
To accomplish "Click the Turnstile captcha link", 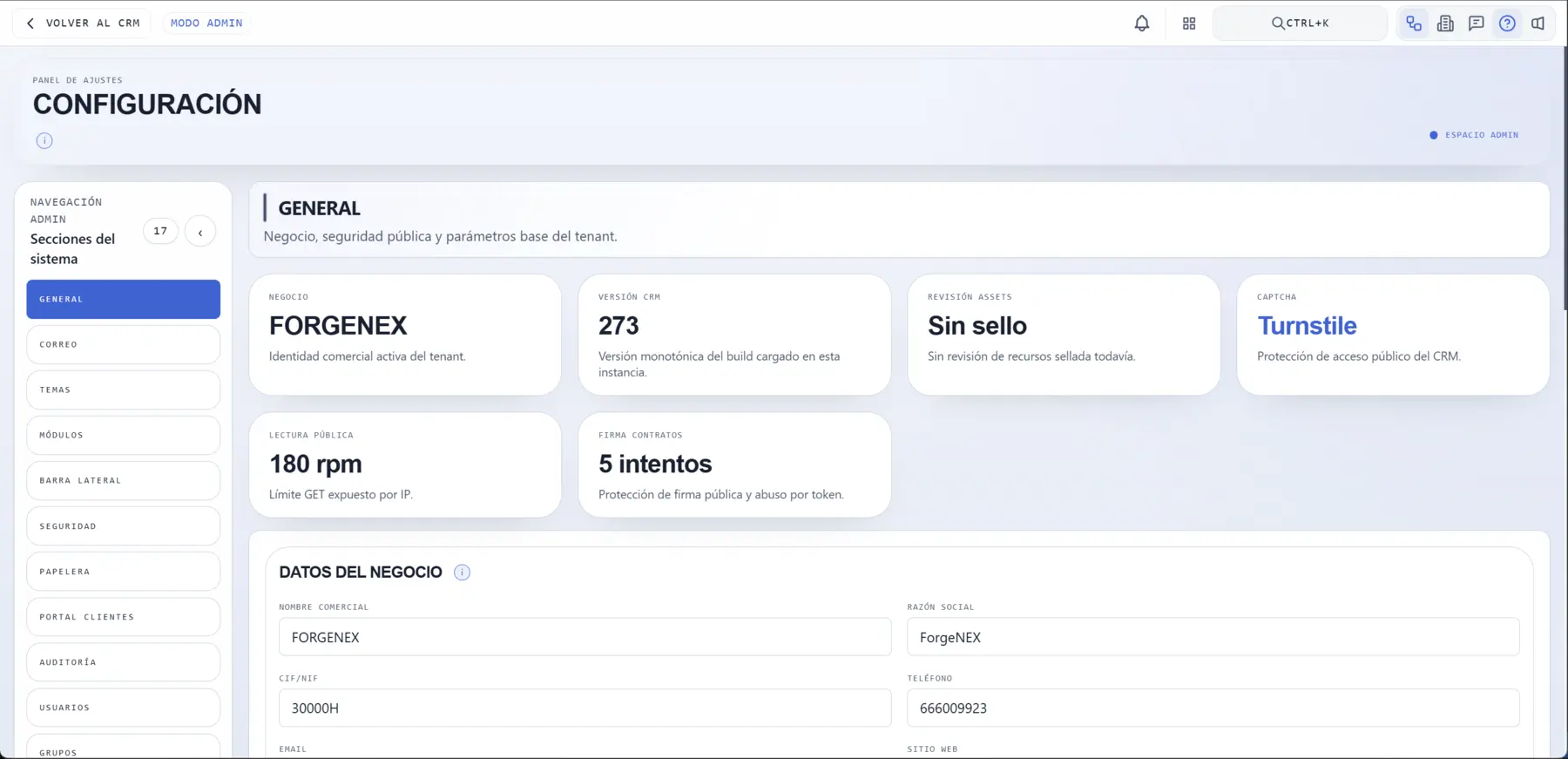I will [x=1307, y=326].
